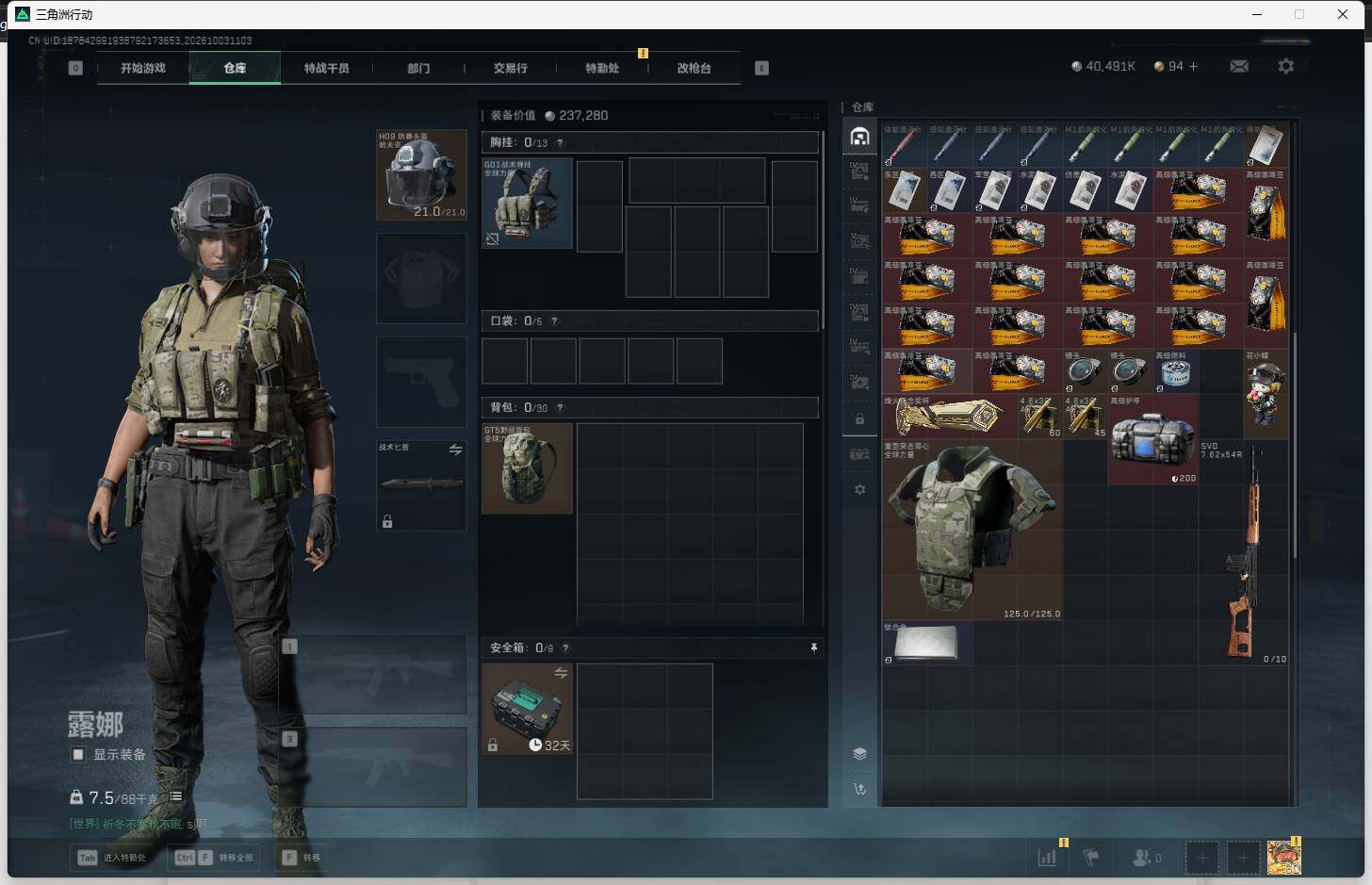Click the cart quick-sell icon
The height and width of the screenshot is (885, 1372).
pyautogui.click(x=859, y=790)
